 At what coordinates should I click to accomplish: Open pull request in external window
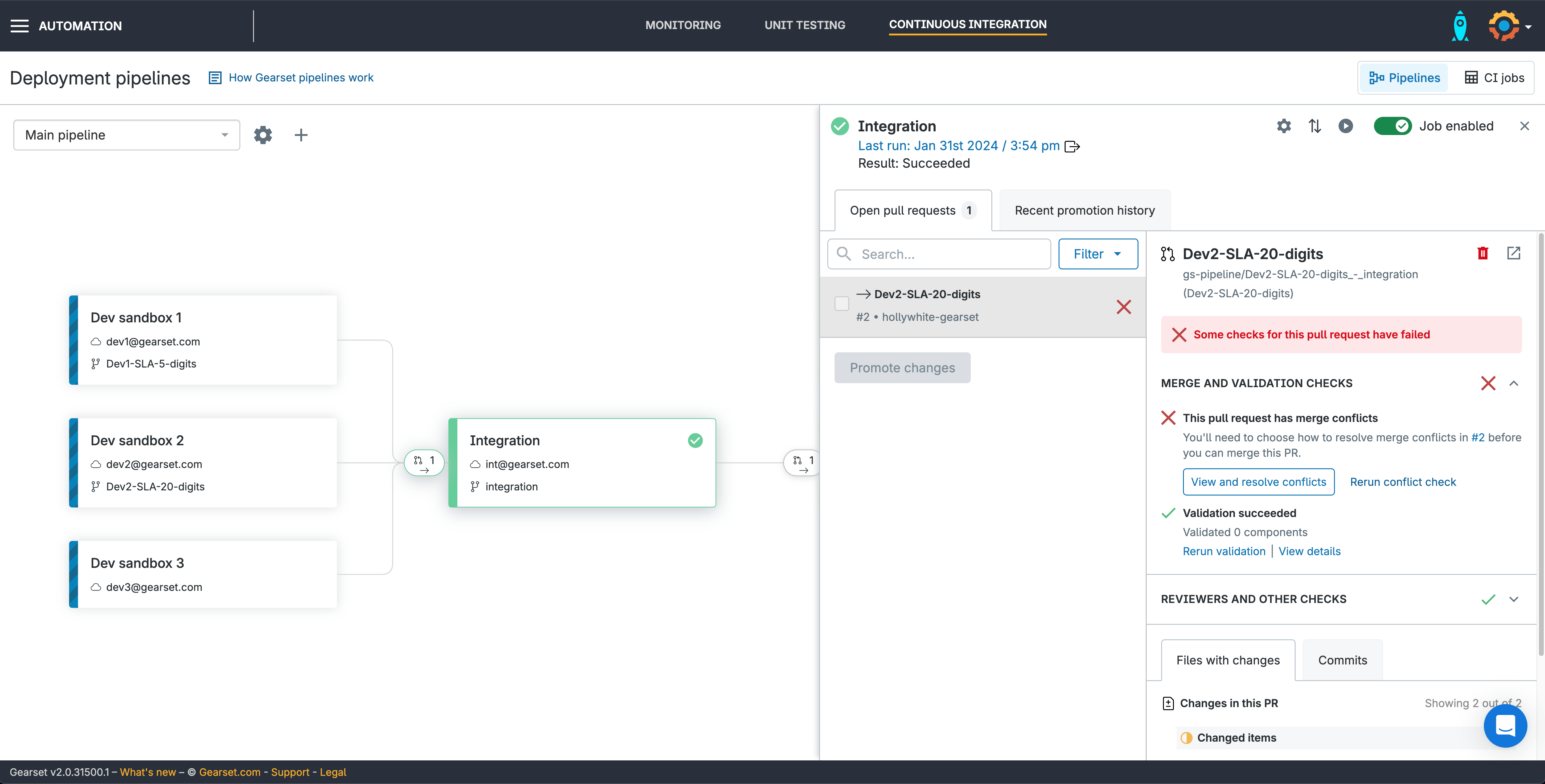(1513, 253)
